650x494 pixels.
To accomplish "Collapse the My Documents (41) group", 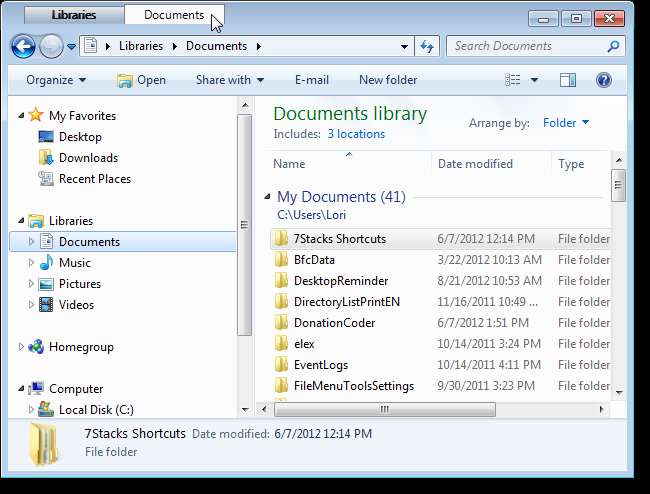I will (268, 197).
